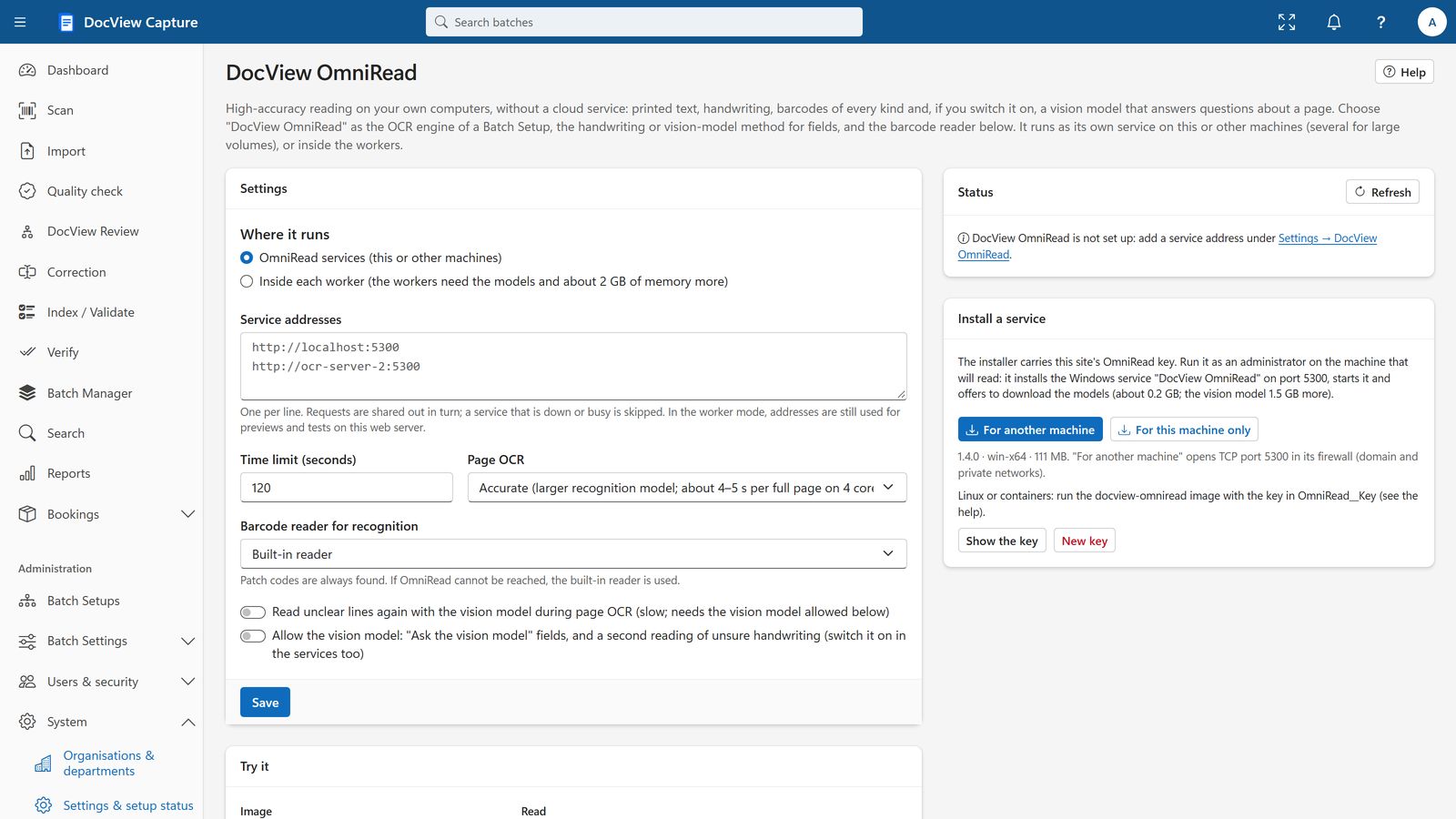Click the Reports bar chart icon
This screenshot has height=819, width=1456.
coord(27,473)
